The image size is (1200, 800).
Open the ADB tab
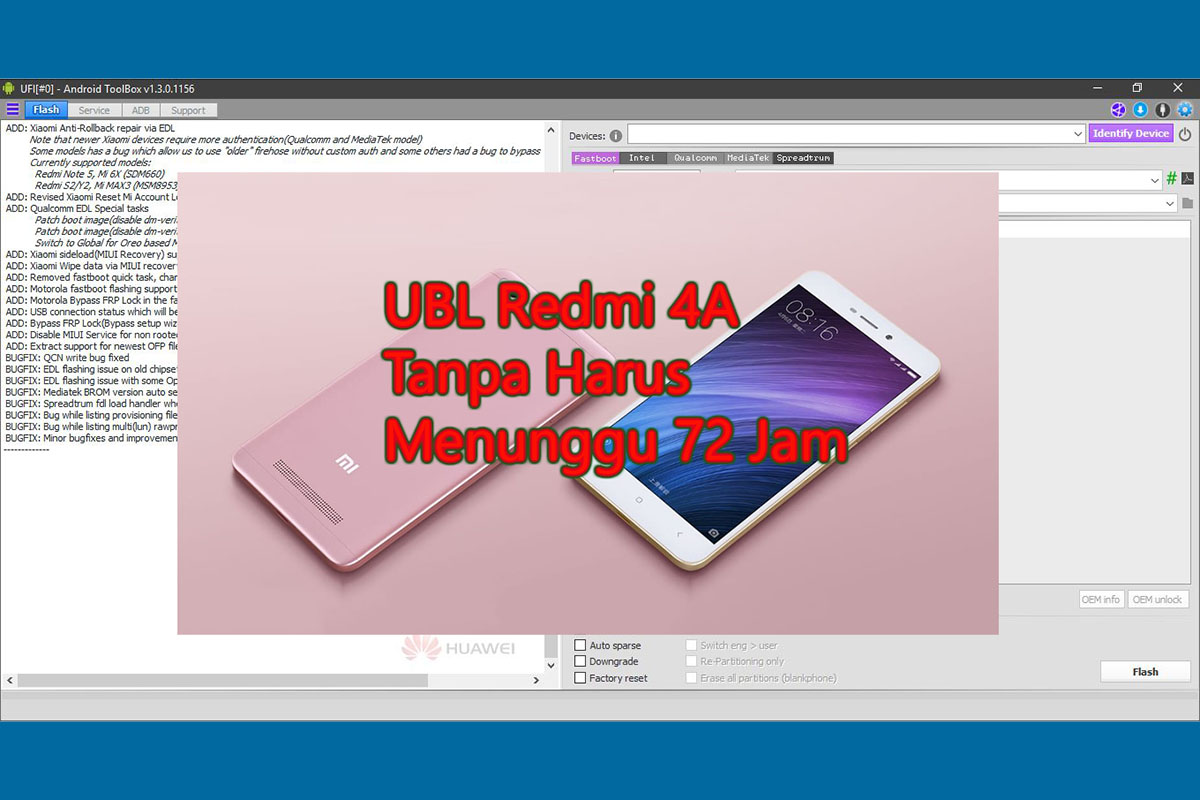[141, 110]
